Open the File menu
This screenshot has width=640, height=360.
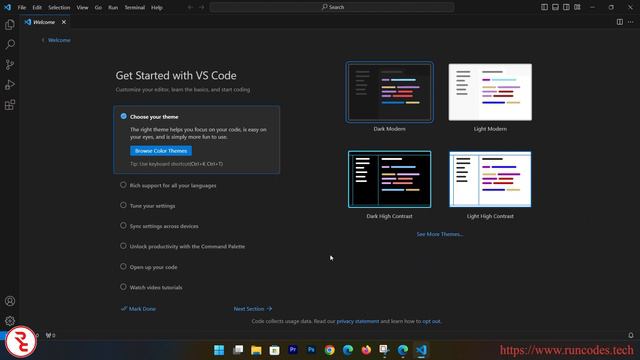point(22,7)
